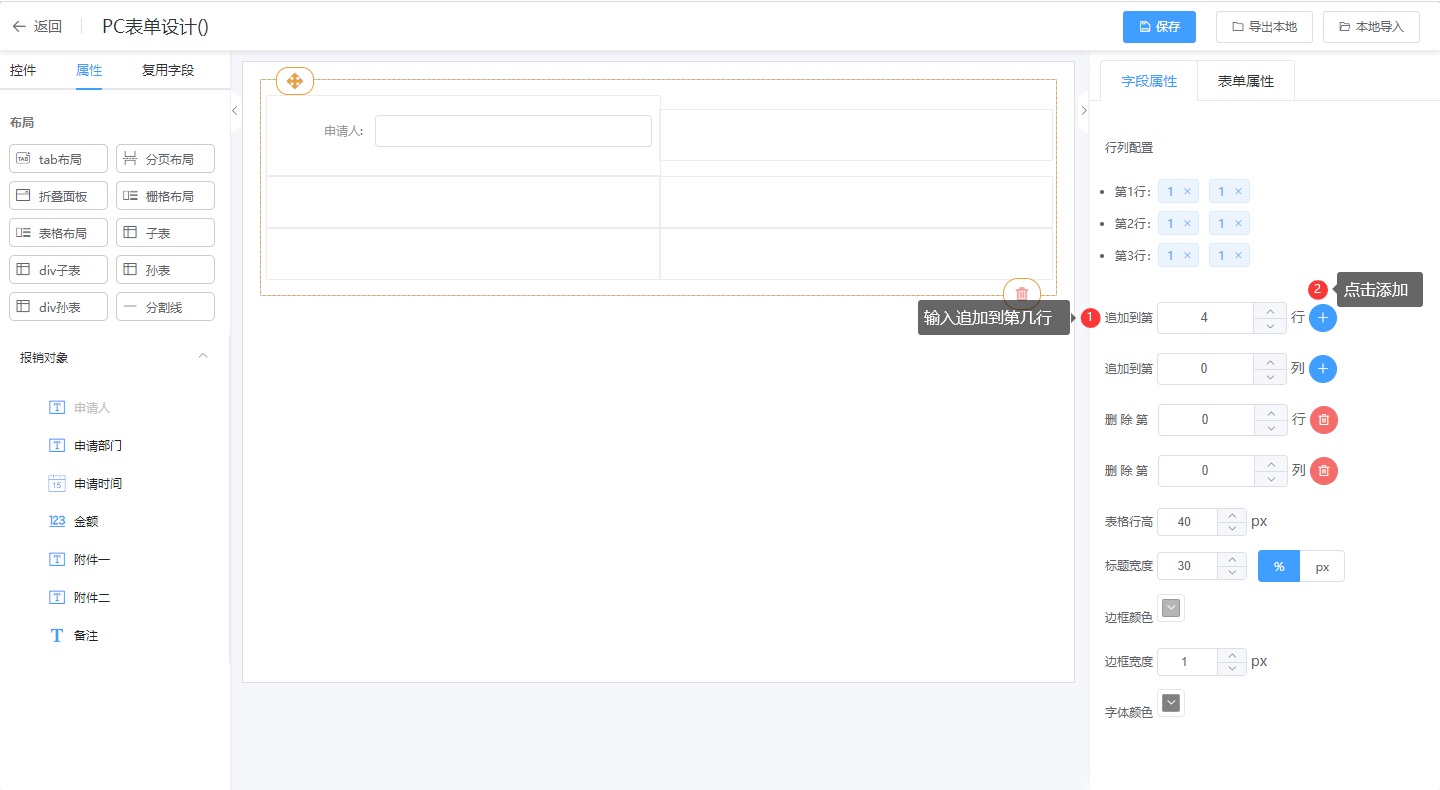Decrease the 追加到第…列 value
The image size is (1440, 790).
click(x=1270, y=377)
